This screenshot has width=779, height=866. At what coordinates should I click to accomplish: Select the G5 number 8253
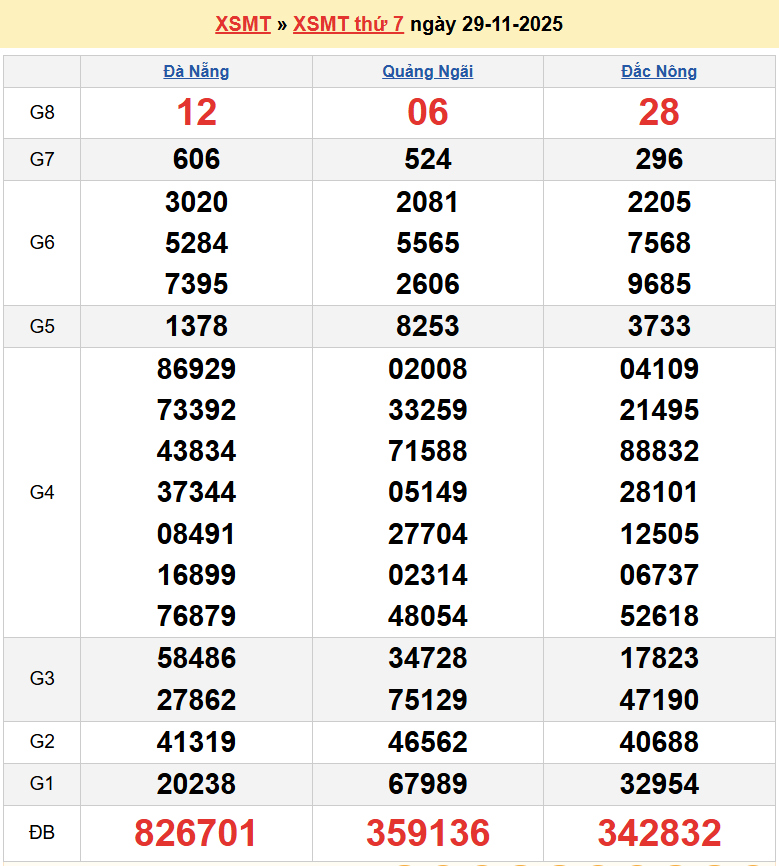pyautogui.click(x=428, y=326)
